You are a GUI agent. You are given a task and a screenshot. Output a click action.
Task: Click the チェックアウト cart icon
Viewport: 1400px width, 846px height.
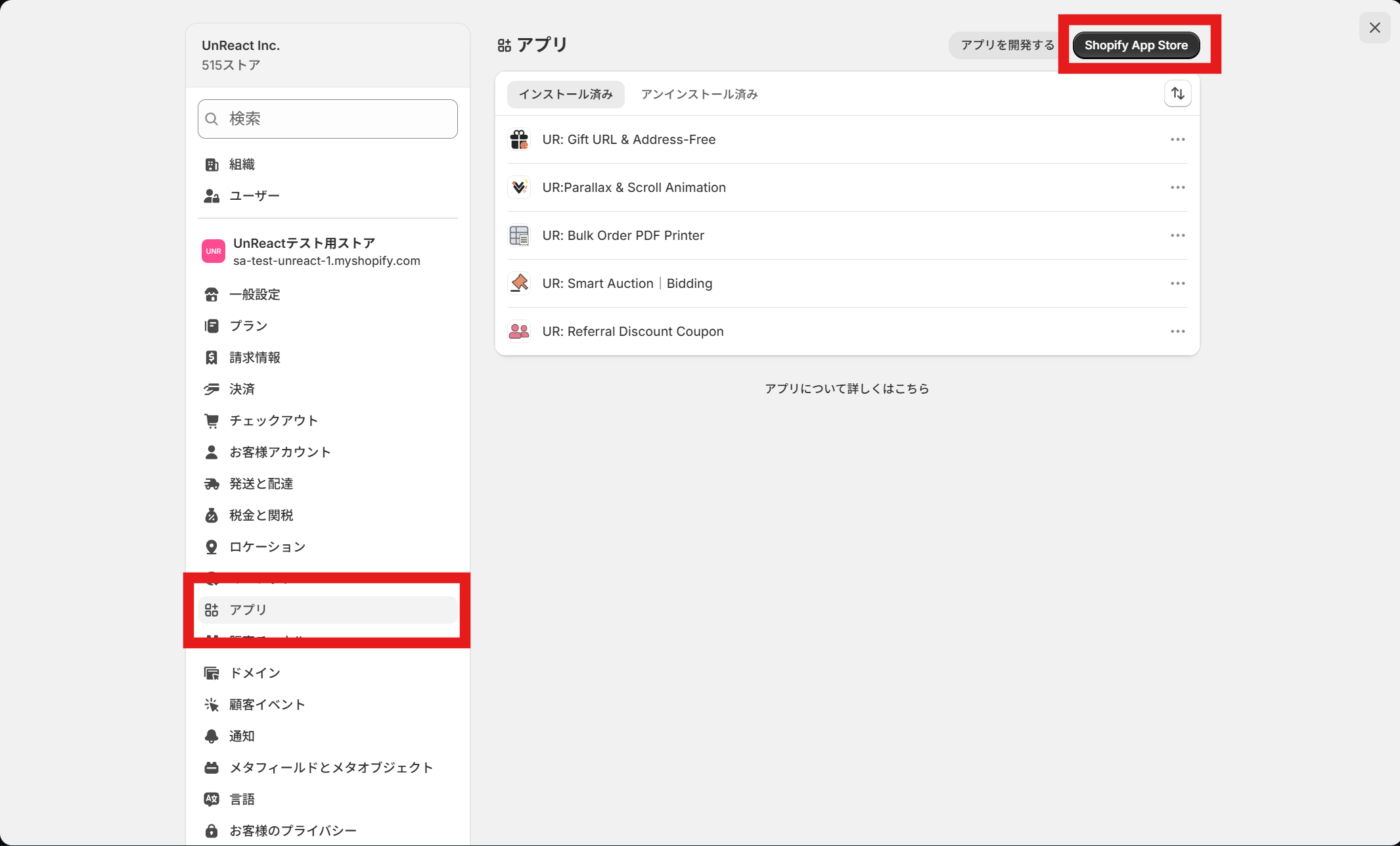pyautogui.click(x=212, y=421)
